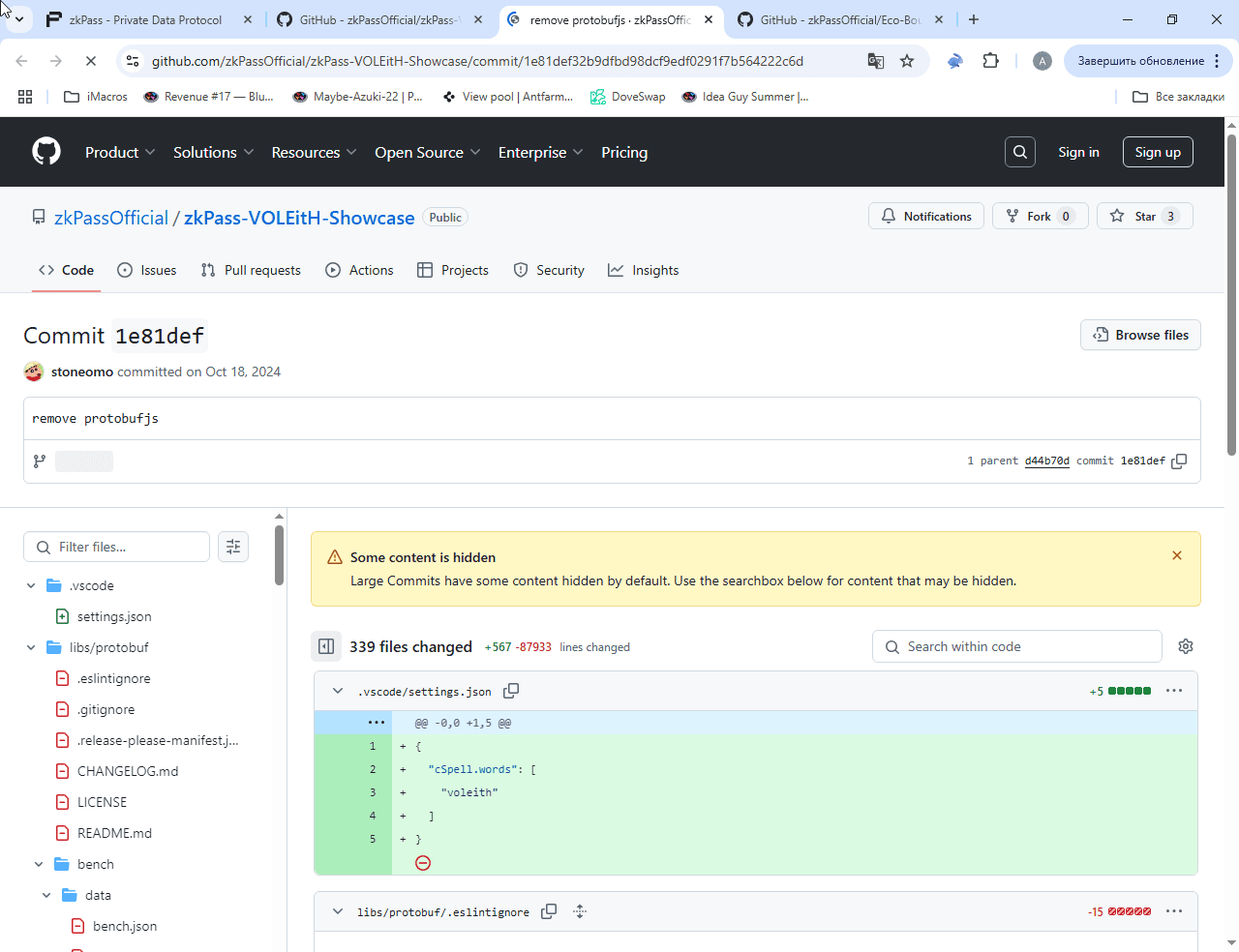Copy full commit SHA icon
This screenshot has width=1239, height=952.
click(x=1179, y=461)
